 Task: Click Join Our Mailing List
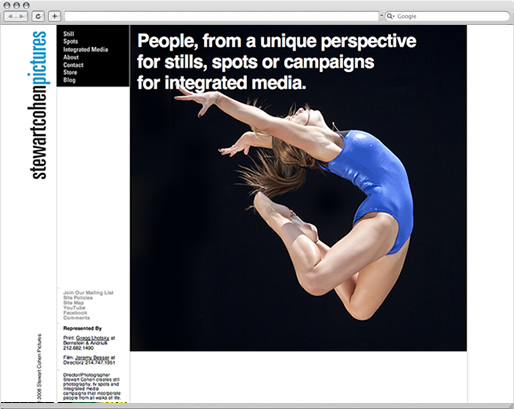pos(88,293)
